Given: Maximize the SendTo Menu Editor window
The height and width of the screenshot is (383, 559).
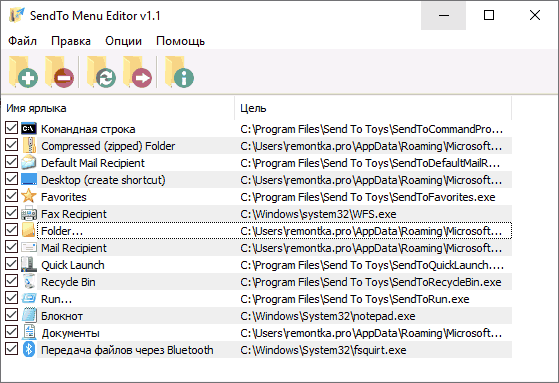Looking at the screenshot, I should click(489, 15).
